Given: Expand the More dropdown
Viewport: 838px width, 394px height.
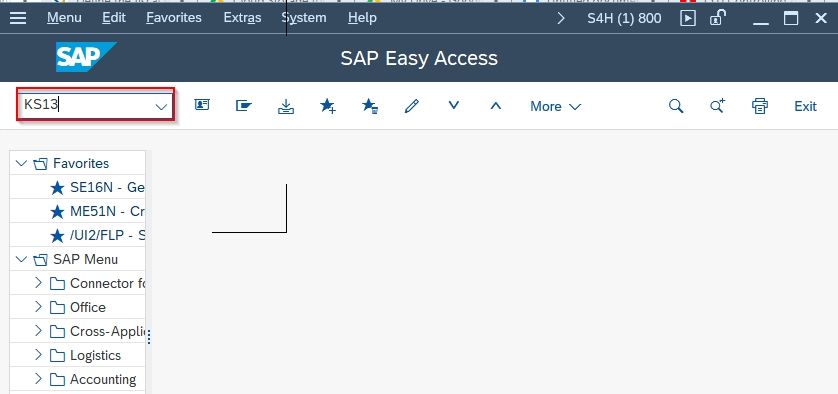Looking at the screenshot, I should click(x=555, y=106).
